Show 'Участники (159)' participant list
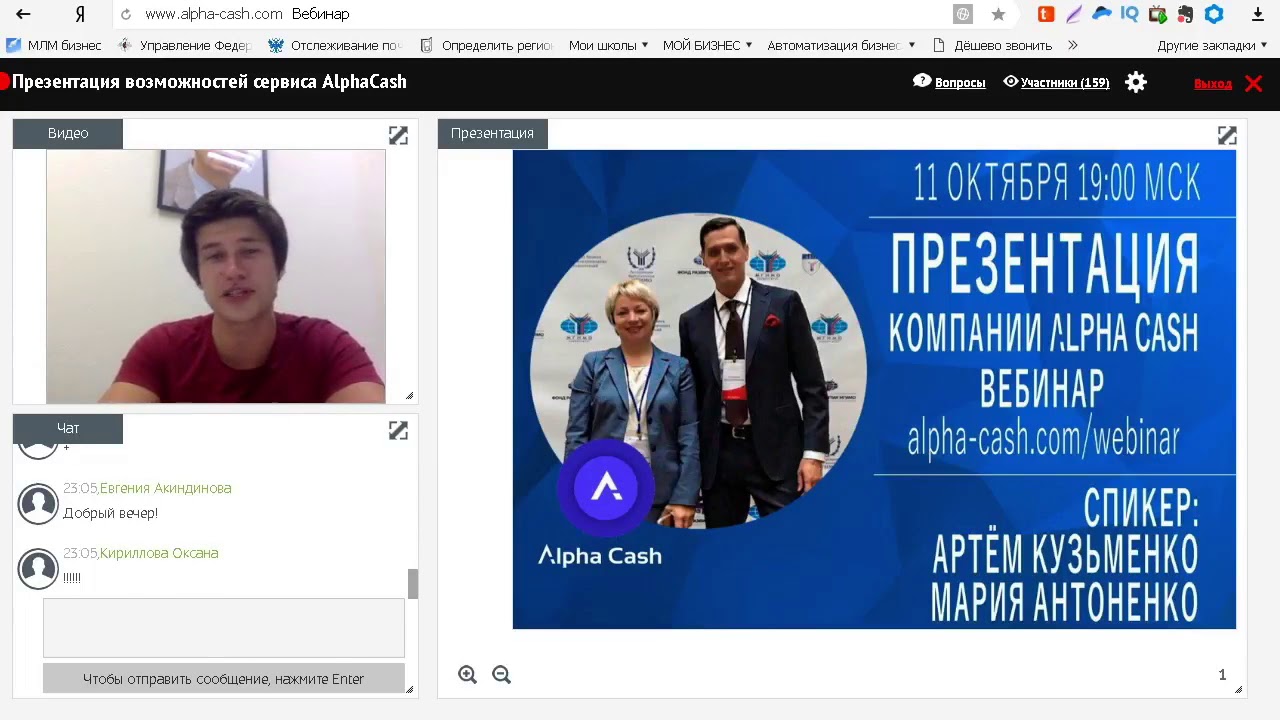Viewport: 1280px width, 720px height. pos(1065,83)
